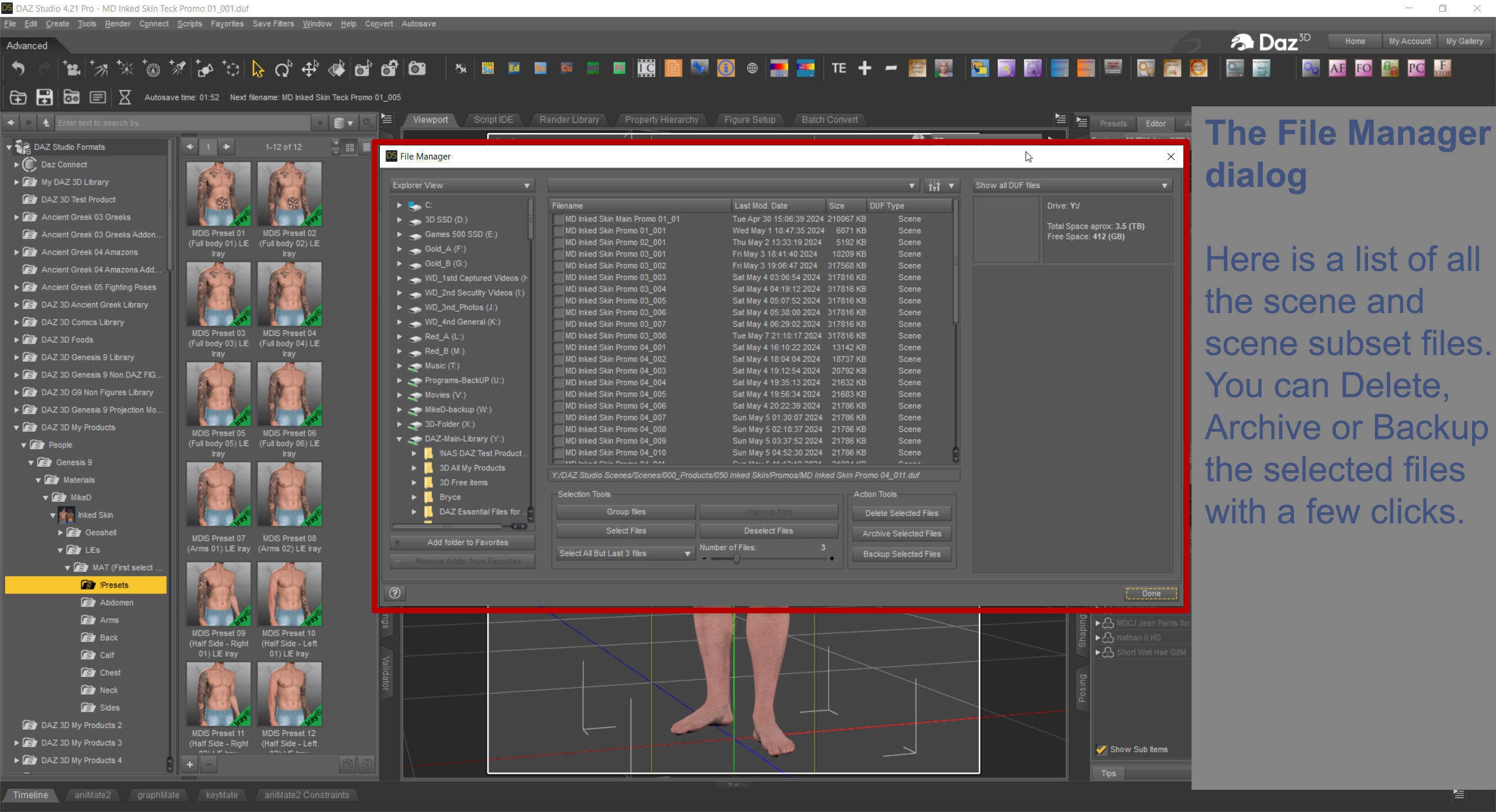
Task: Check box for MD Inked Skin Promo 04_001
Action: coord(557,348)
